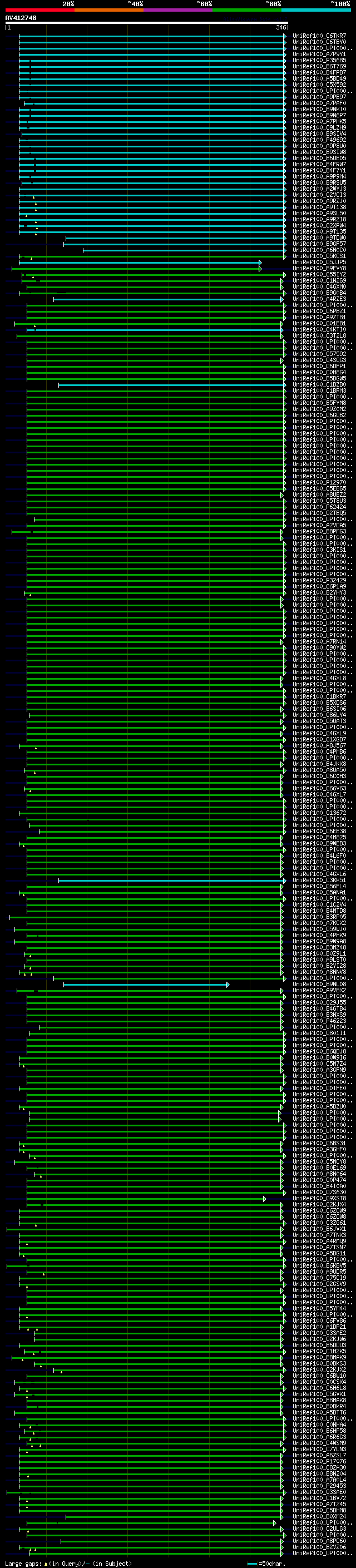Click label UniRef100_B4FPB7
Image resolution: width=356 pixels, height=1568 pixels.
click(319, 72)
